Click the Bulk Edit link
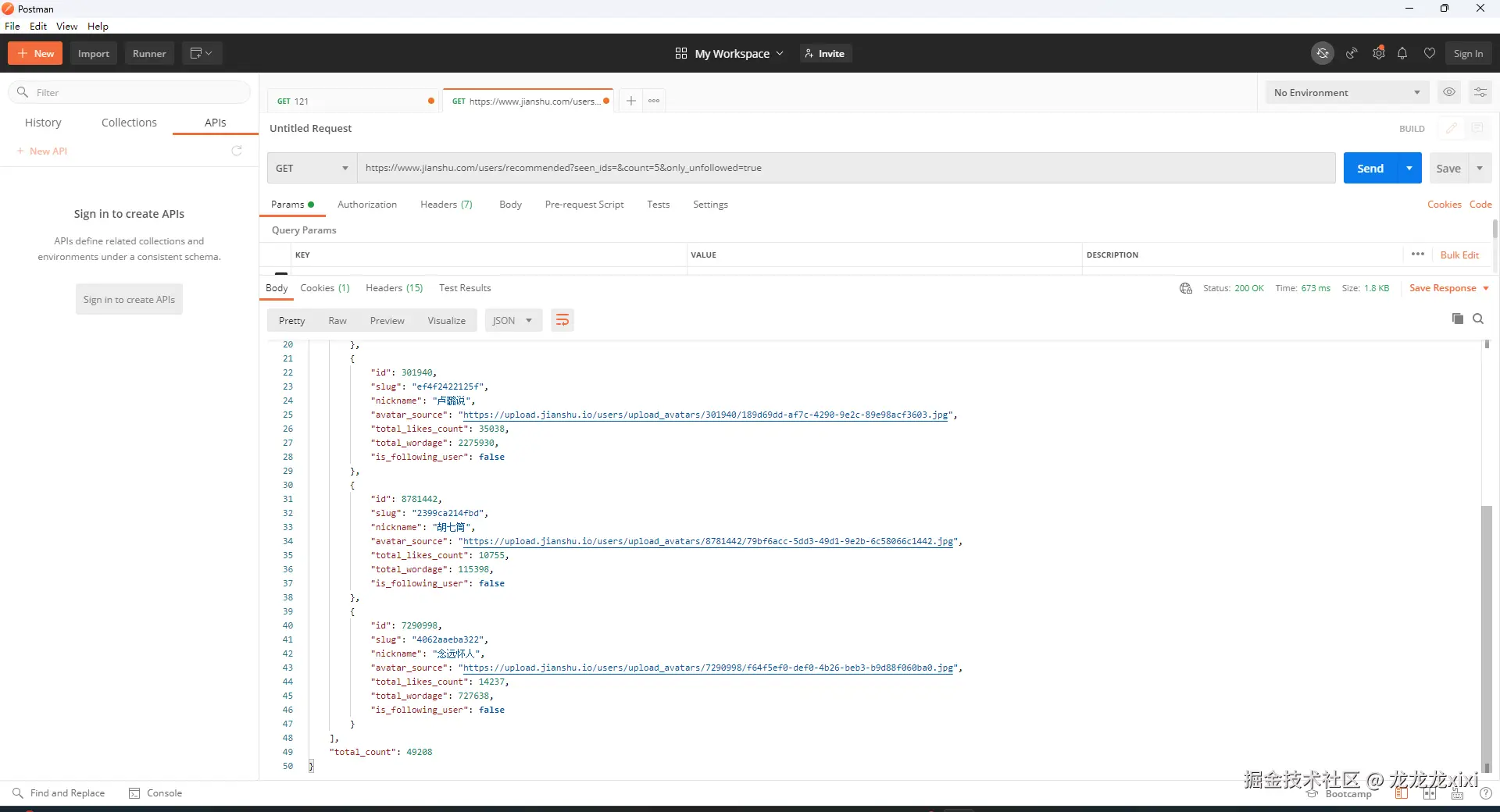The width and height of the screenshot is (1500, 812). (1459, 255)
